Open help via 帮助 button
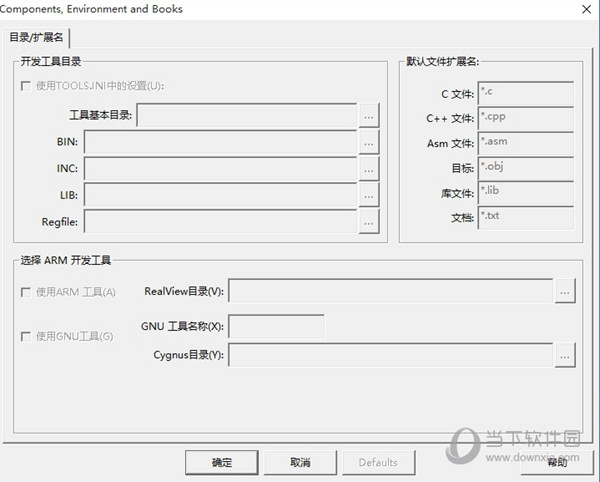The image size is (600, 482). point(557,462)
